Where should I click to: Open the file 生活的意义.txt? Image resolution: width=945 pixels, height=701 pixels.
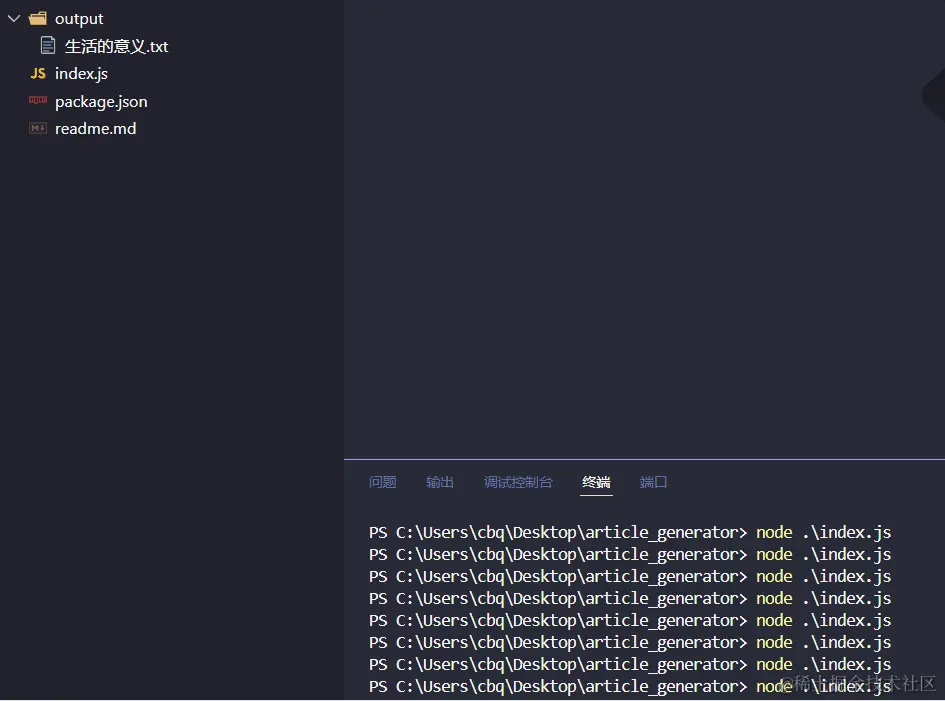point(116,46)
